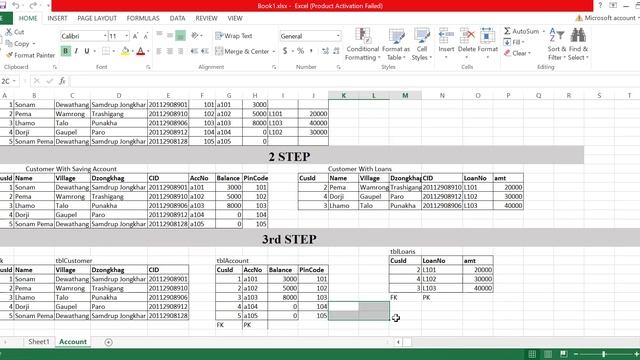Add a new sheet with plus button
640x360 pixels.
108,342
